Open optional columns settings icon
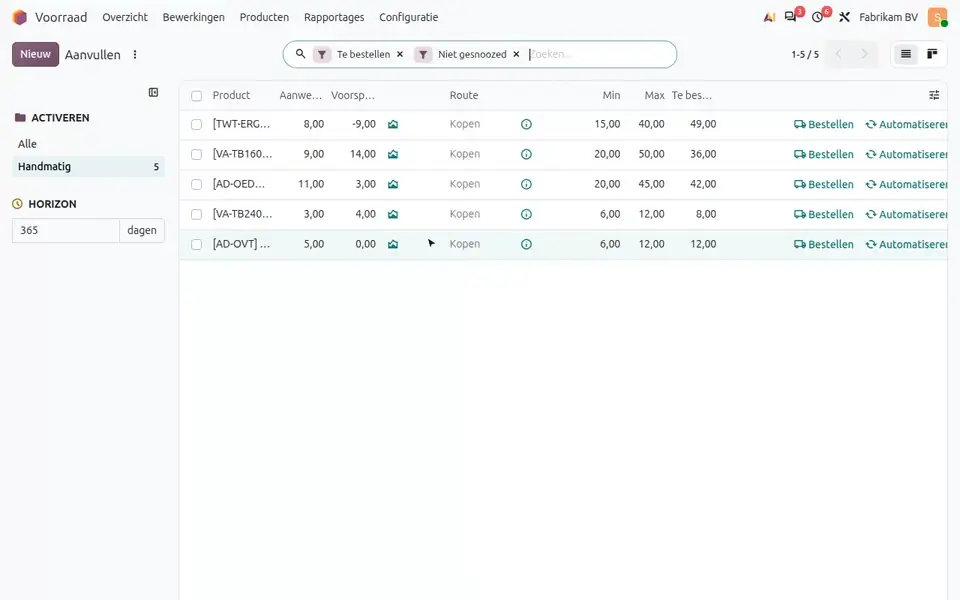The width and height of the screenshot is (960, 600). pyautogui.click(x=934, y=95)
